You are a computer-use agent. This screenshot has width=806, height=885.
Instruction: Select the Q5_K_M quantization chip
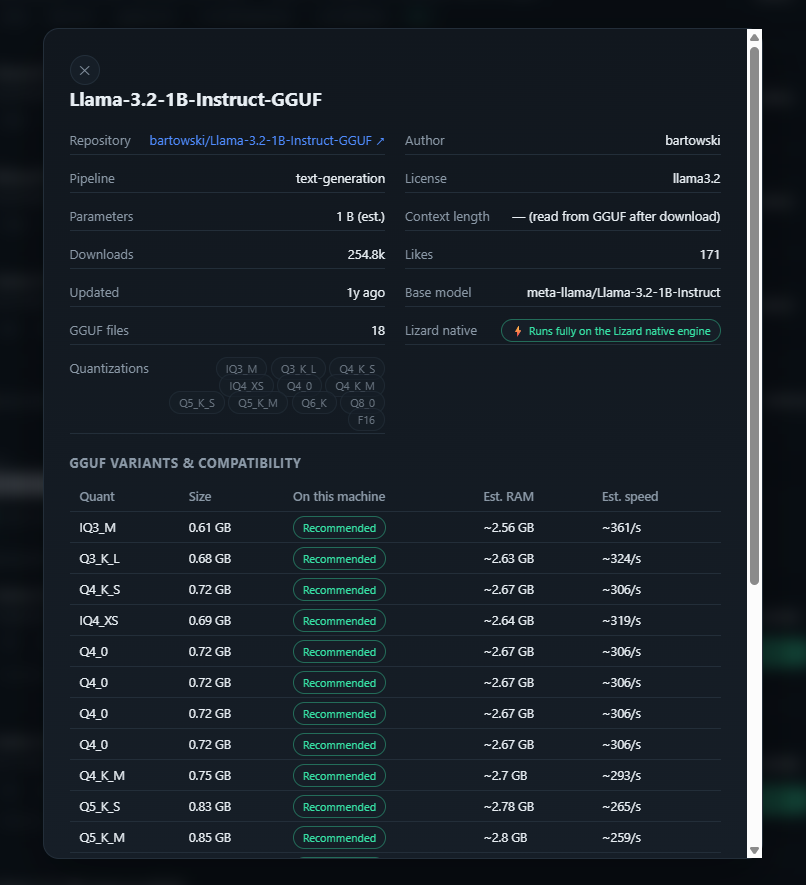pos(258,403)
